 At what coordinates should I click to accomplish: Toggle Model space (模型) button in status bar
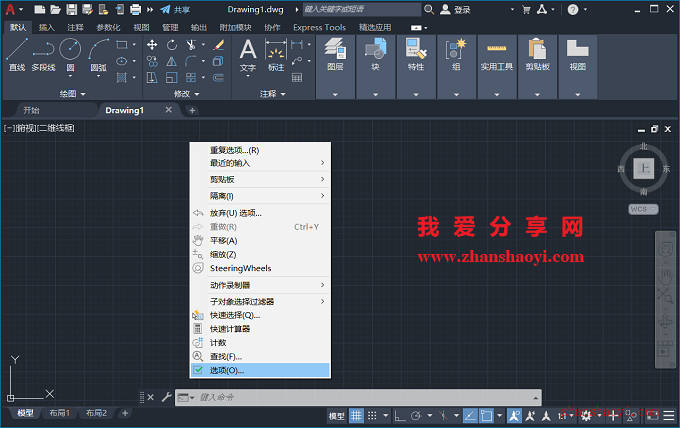tap(337, 416)
